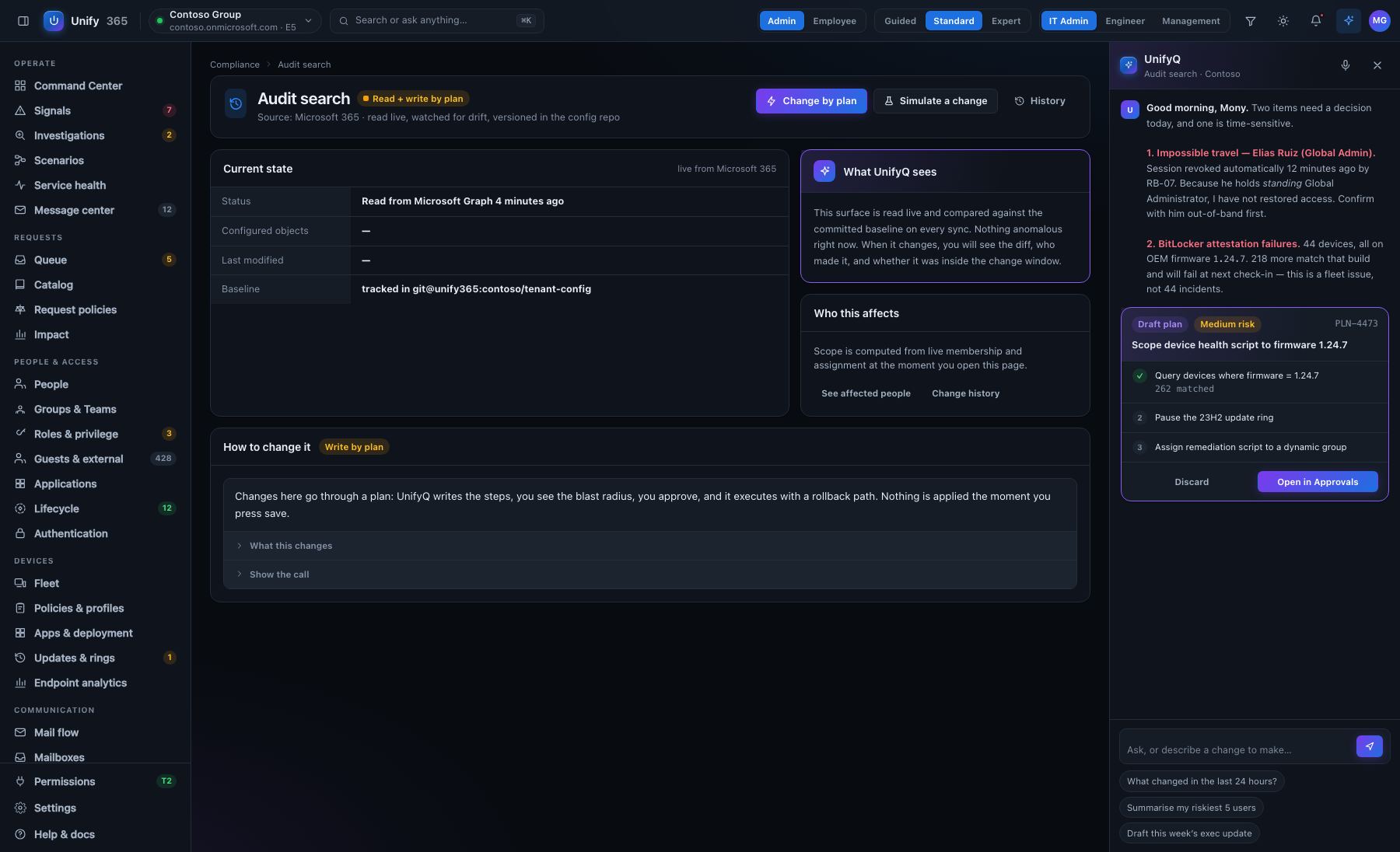Screen dimensions: 1400x852
Task: Open People page
Action: tap(95, 384)
